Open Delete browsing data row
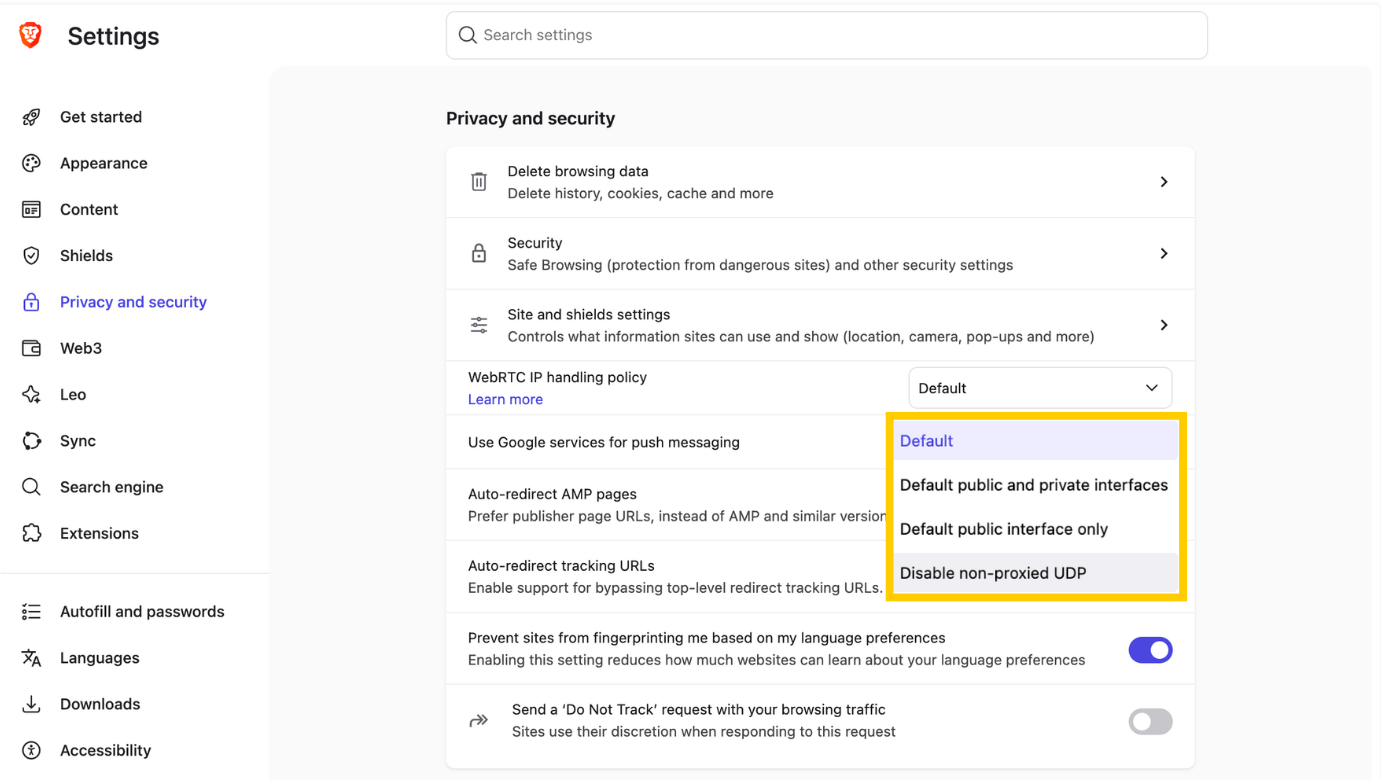 click(820, 182)
